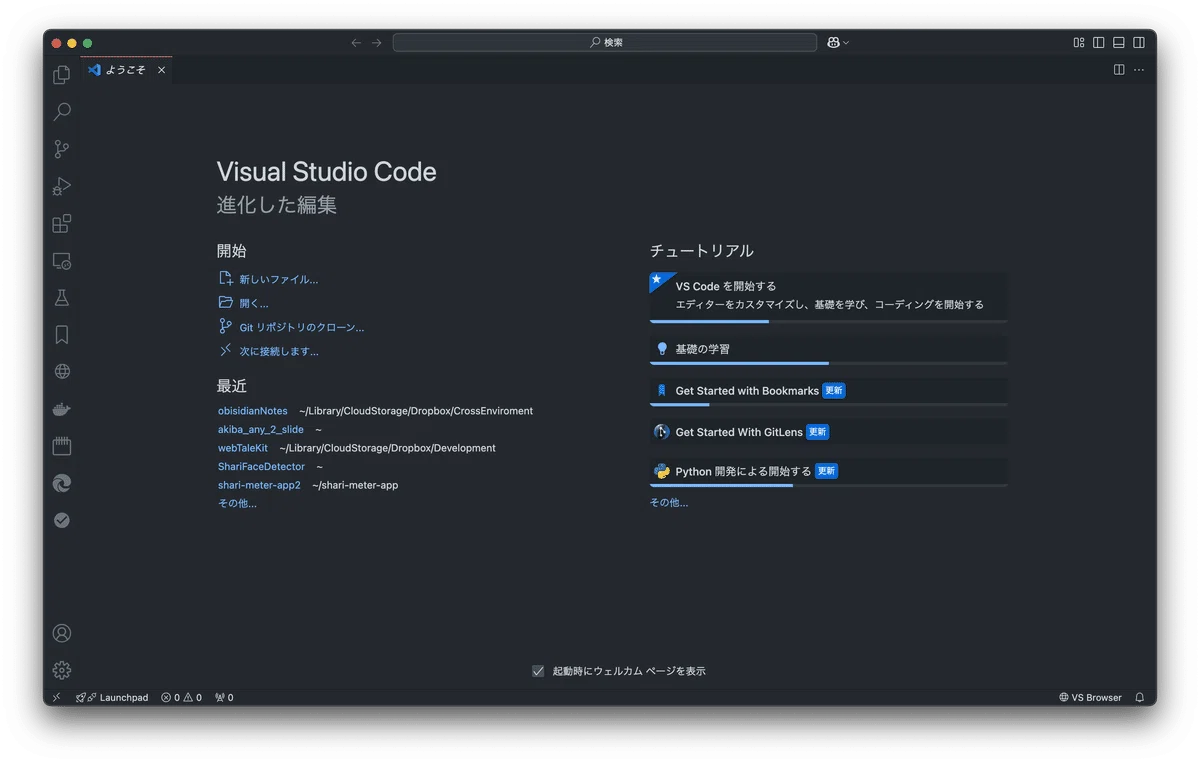The width and height of the screenshot is (1200, 763).
Task: Open Python 開発による開始する walkthrough
Action: coord(828,472)
